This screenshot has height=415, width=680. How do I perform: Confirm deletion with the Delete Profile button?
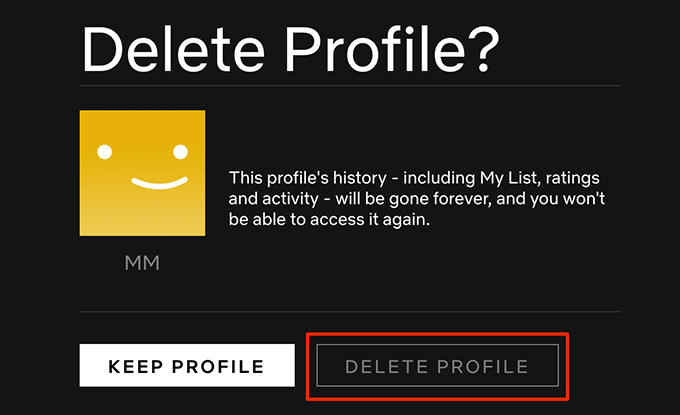pos(438,366)
